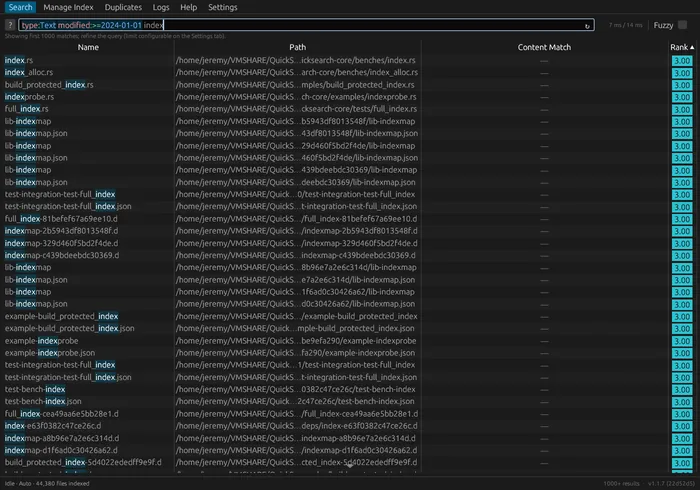Click path ending benches/index_alloc.rs

click(x=297, y=72)
